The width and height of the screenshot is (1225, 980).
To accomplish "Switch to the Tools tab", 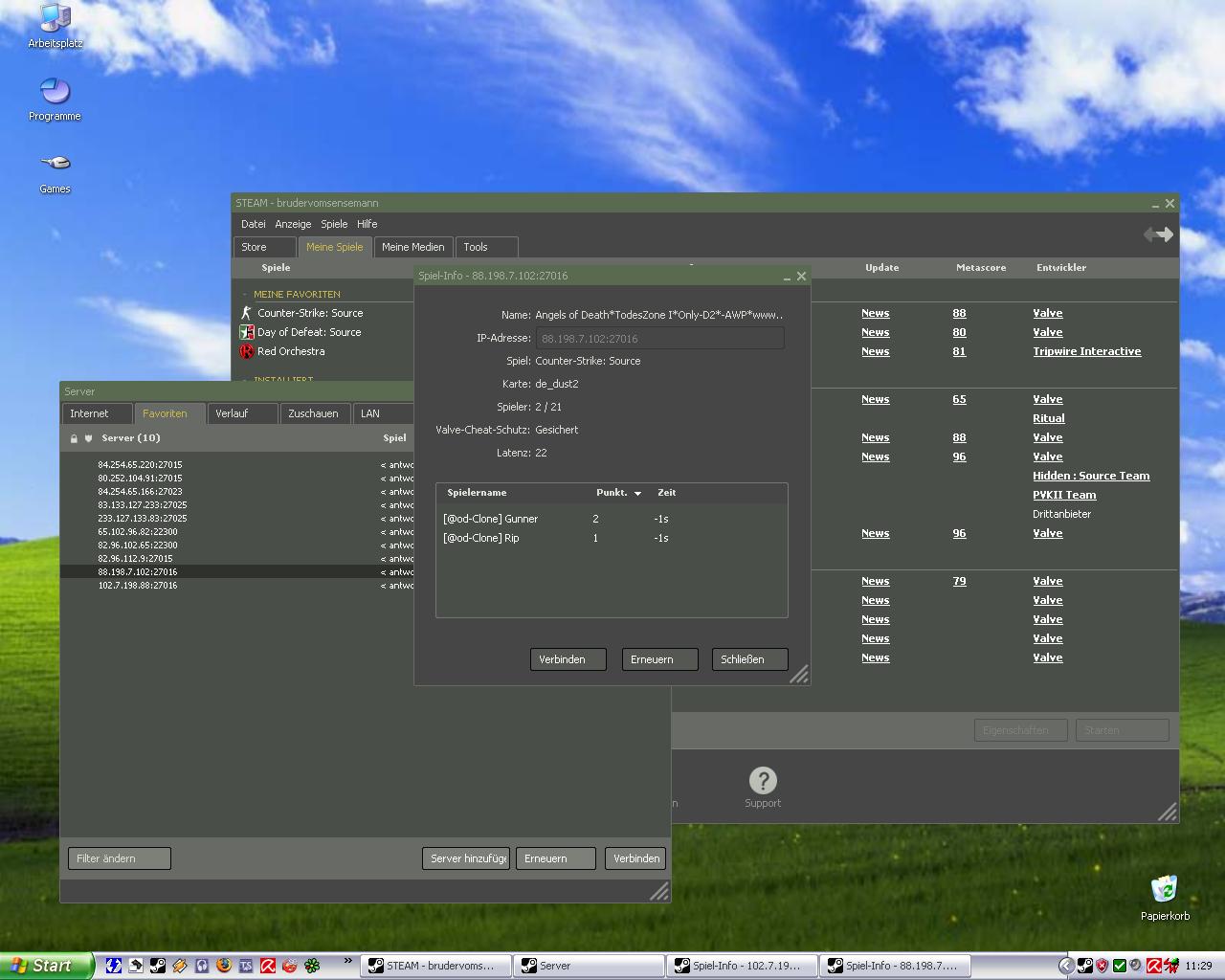I will point(486,247).
